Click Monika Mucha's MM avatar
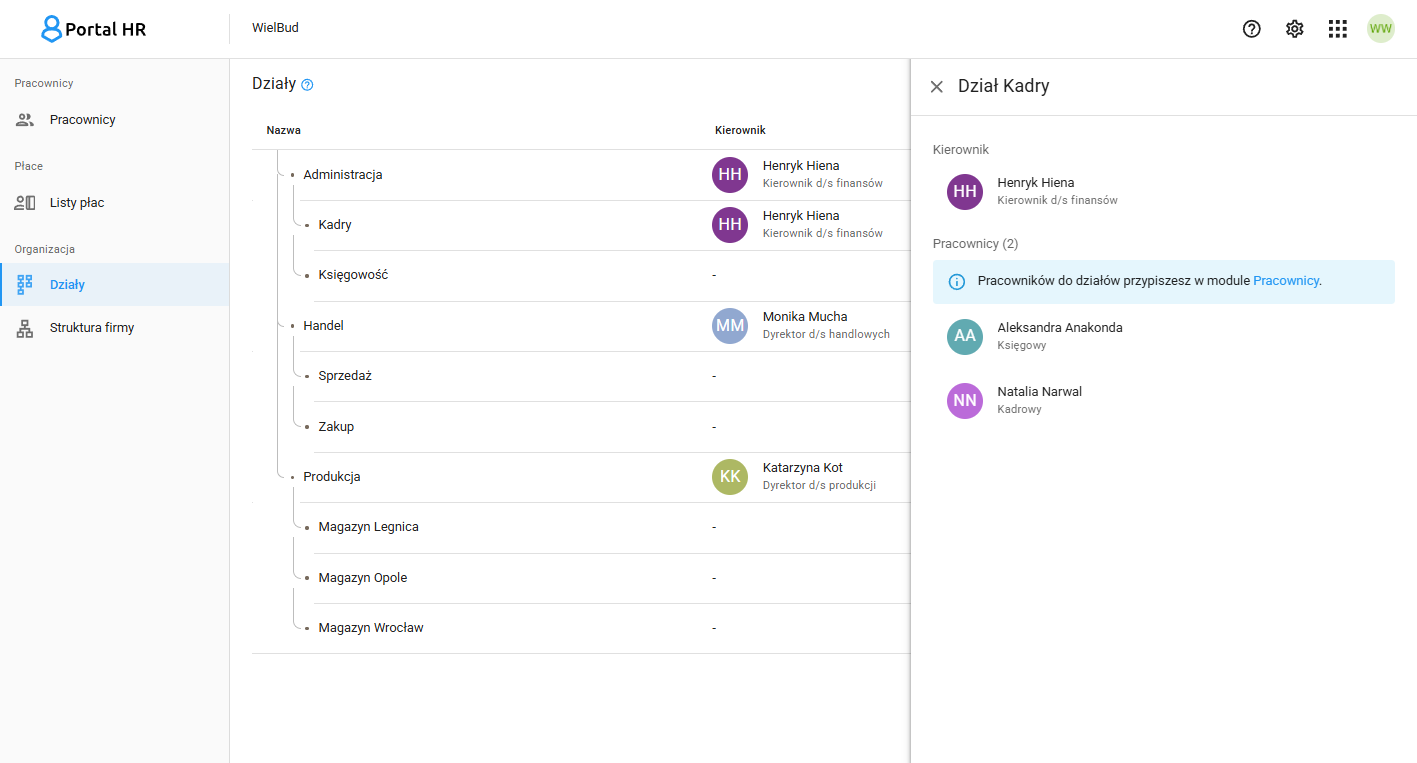 click(x=730, y=326)
